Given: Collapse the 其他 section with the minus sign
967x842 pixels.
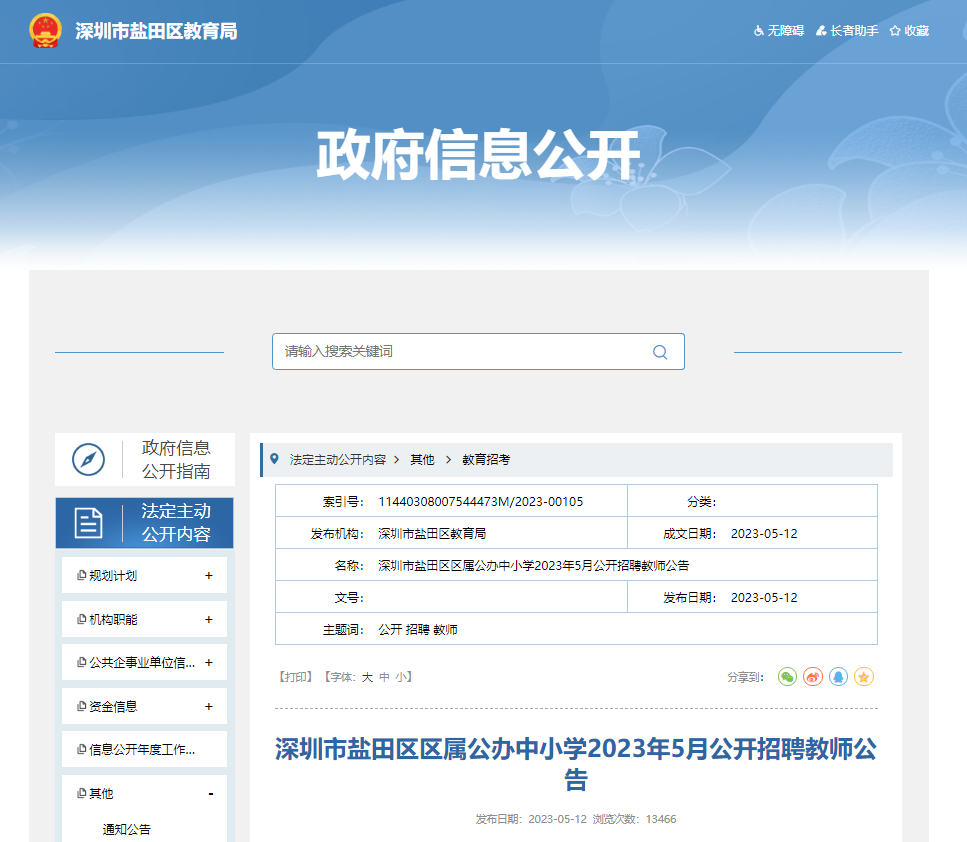Looking at the screenshot, I should point(211,794).
